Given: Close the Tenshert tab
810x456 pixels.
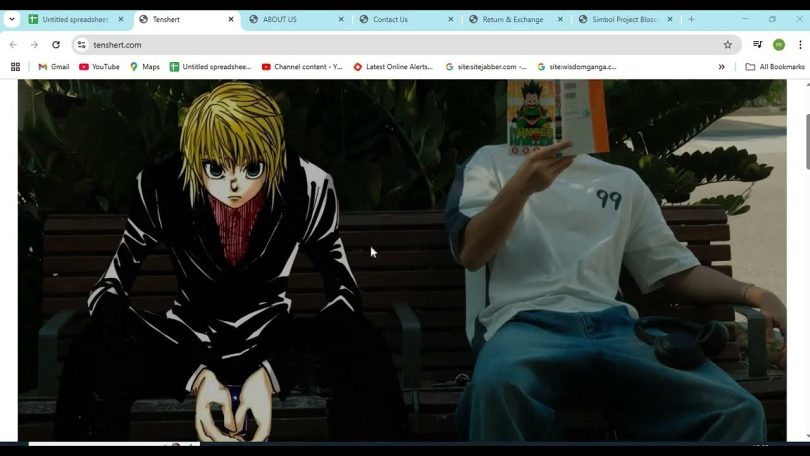Looking at the screenshot, I should (231, 19).
